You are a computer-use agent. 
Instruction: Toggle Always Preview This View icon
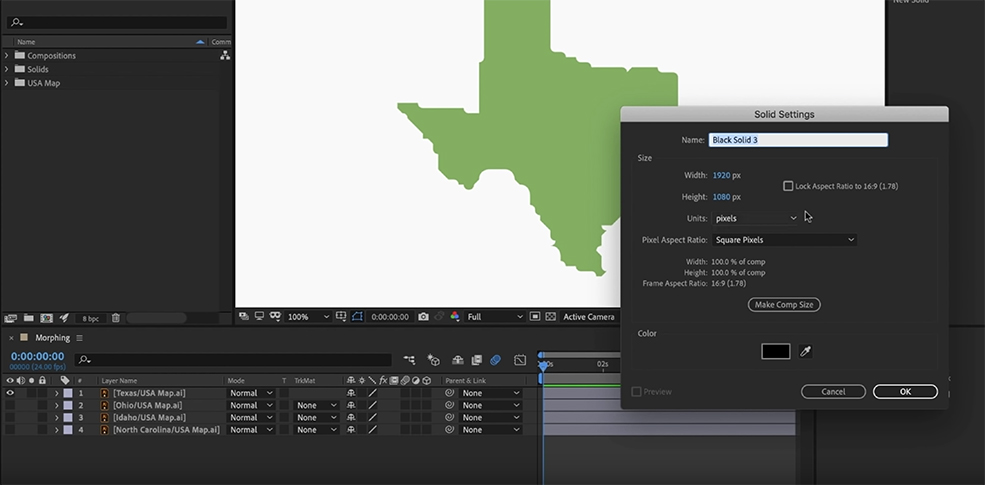tap(244, 317)
